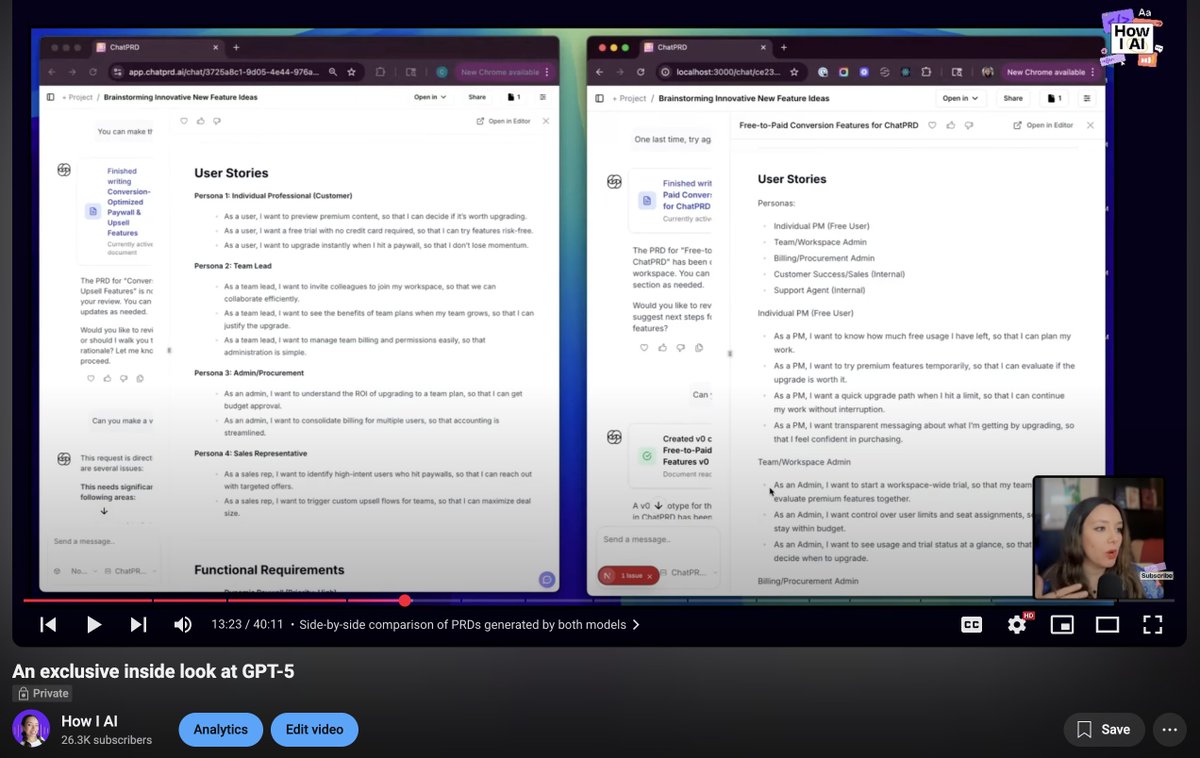Screen dimensions: 1200x758
Task: Toggle closed captions
Action: [x=971, y=625]
